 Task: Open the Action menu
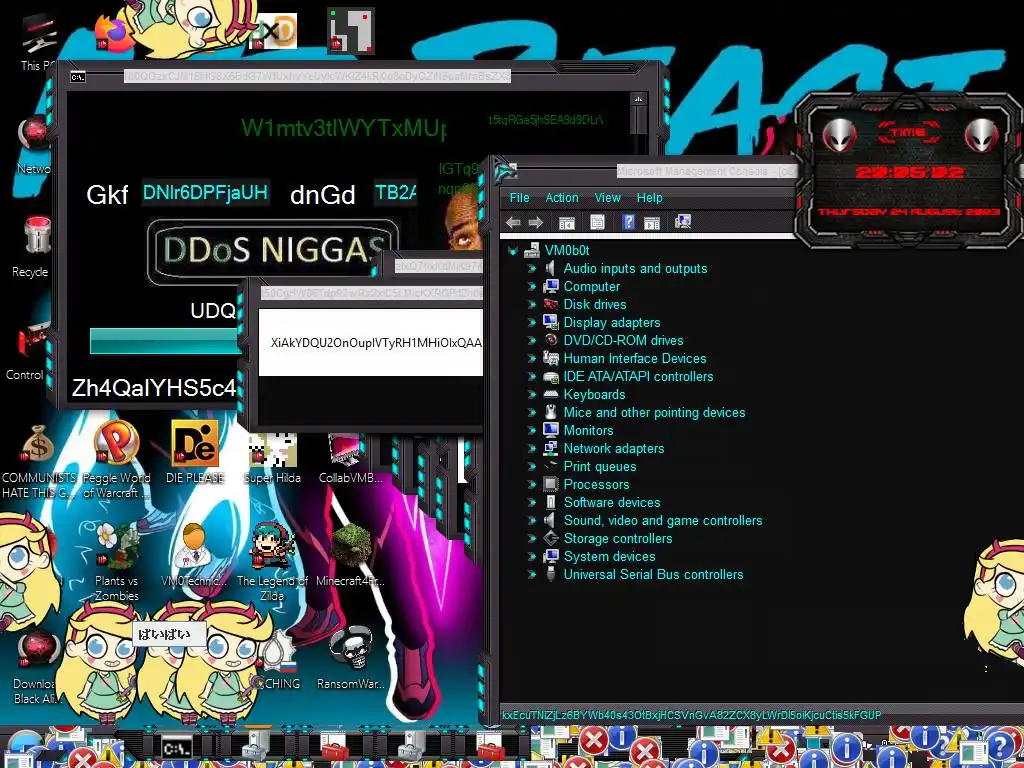point(562,198)
